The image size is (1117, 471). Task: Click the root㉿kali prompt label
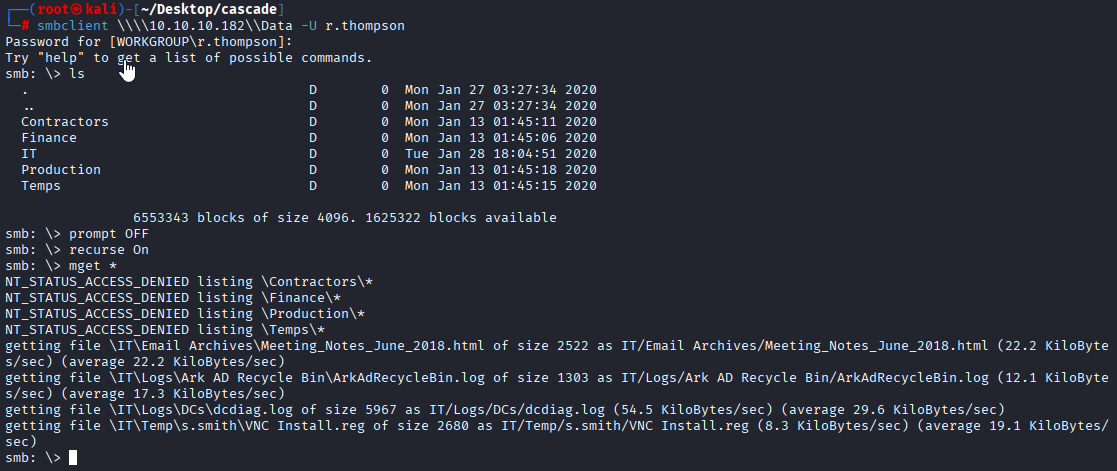pos(85,9)
